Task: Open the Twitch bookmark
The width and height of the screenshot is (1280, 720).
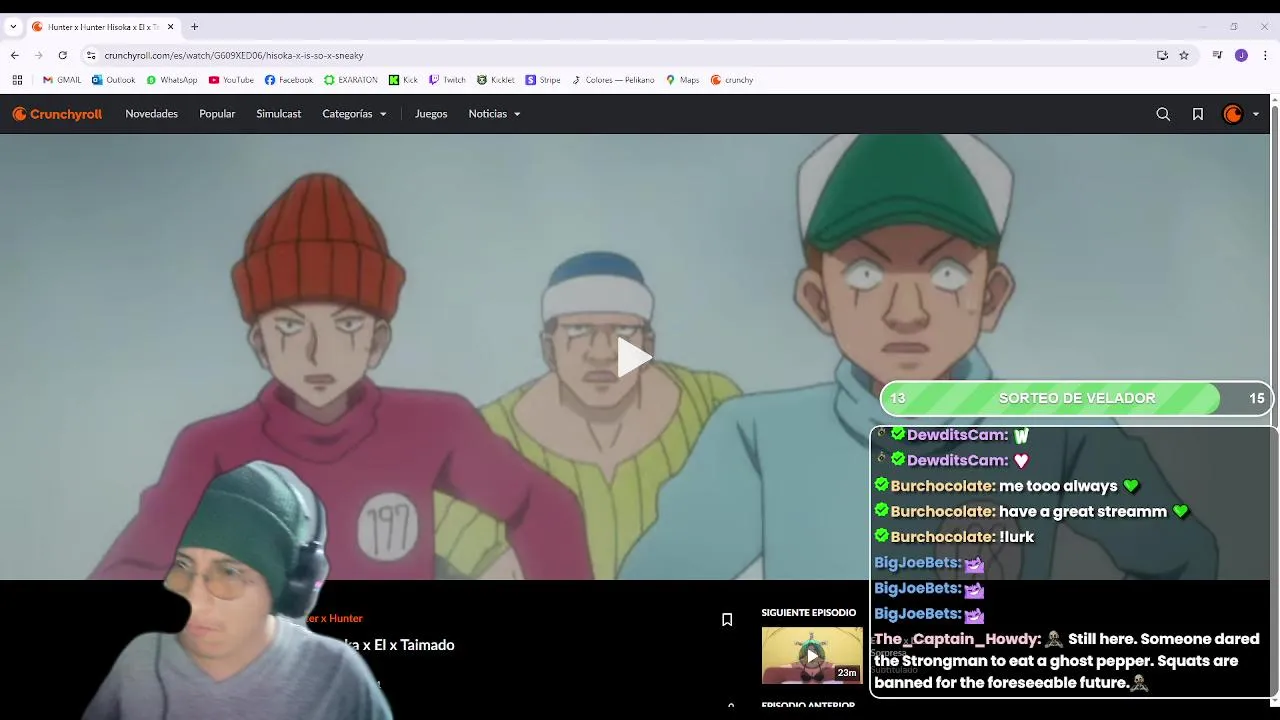Action: [447, 80]
